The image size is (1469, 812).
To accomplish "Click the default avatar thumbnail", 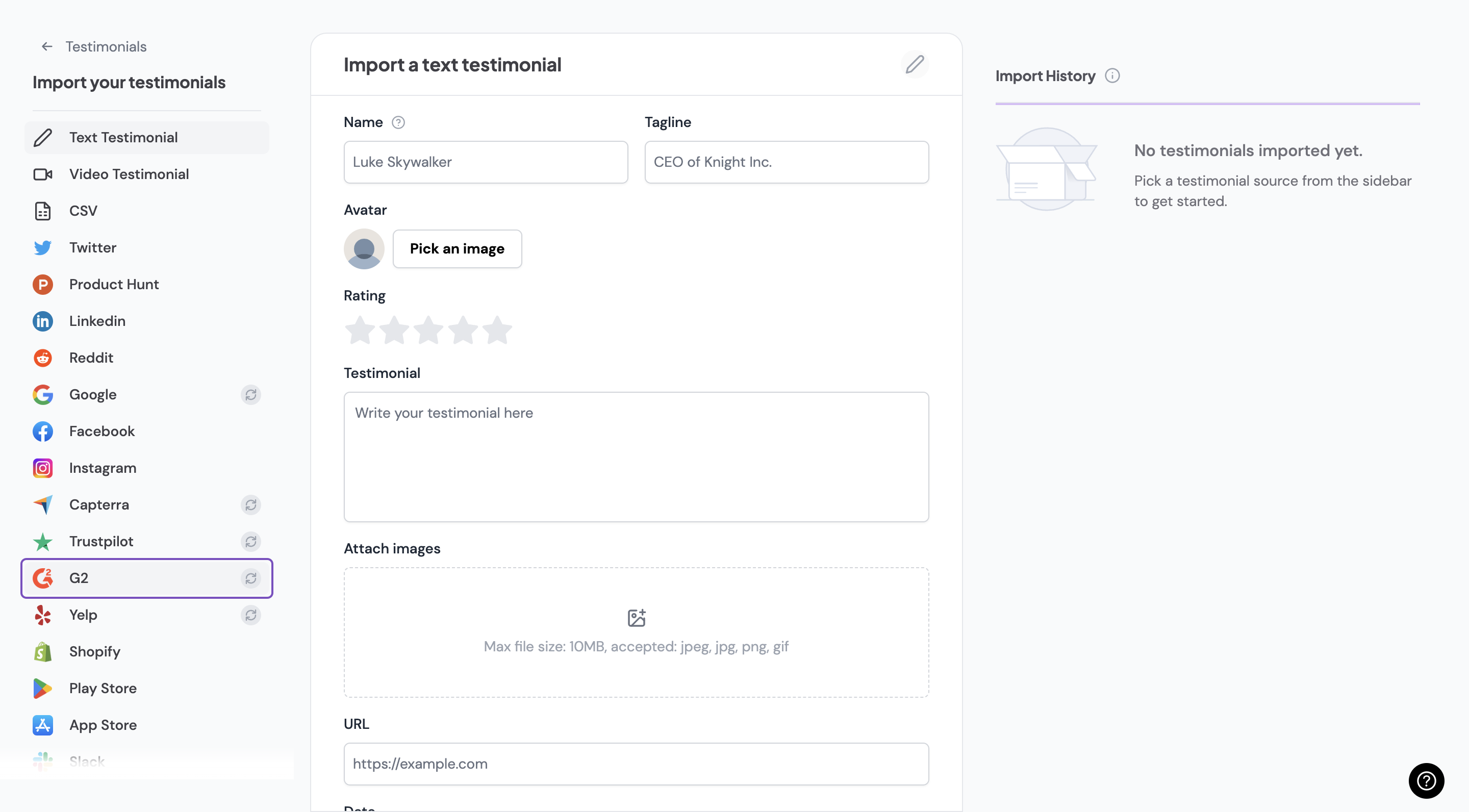I will point(364,248).
